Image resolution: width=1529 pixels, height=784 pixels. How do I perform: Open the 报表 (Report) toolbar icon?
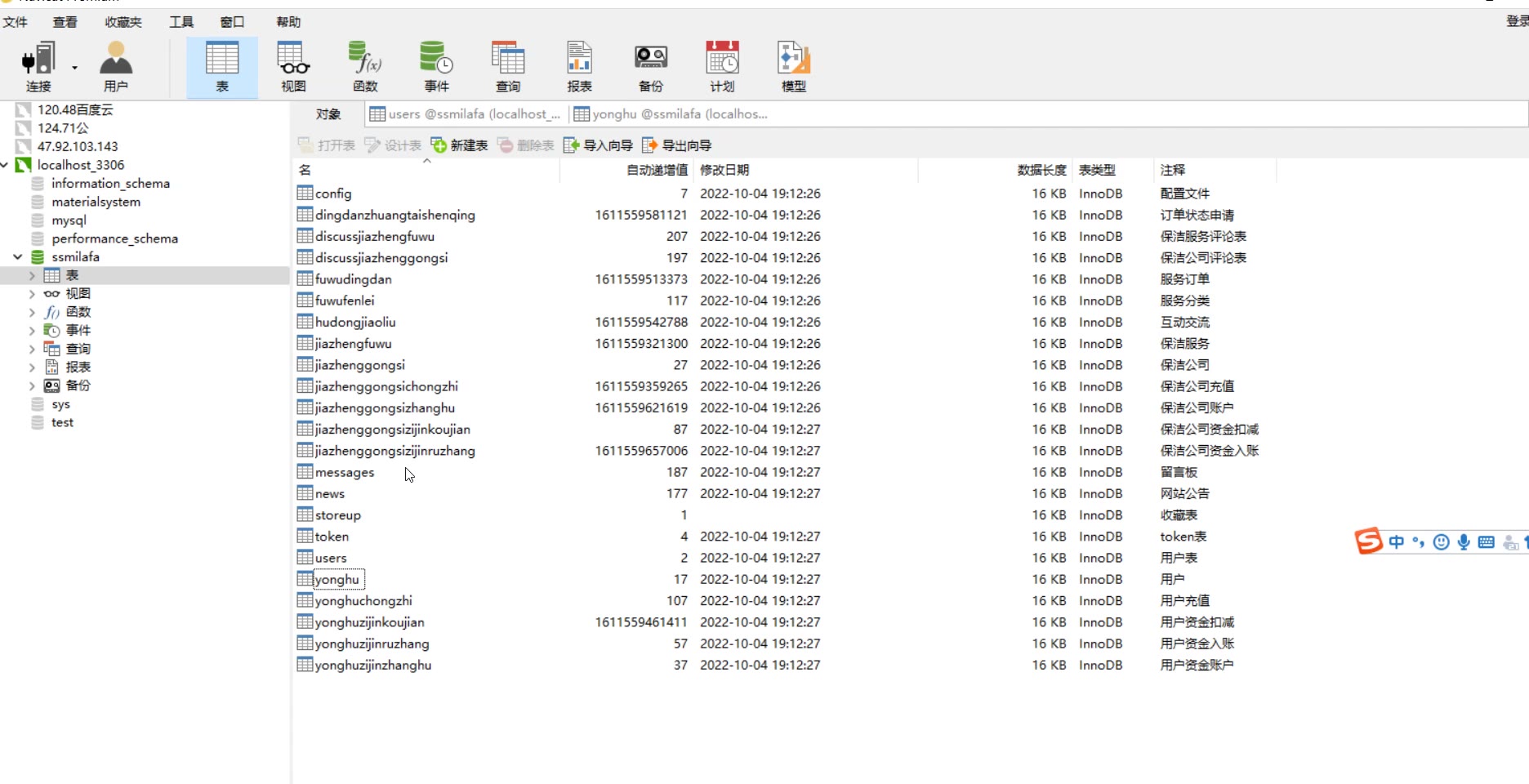click(x=579, y=67)
